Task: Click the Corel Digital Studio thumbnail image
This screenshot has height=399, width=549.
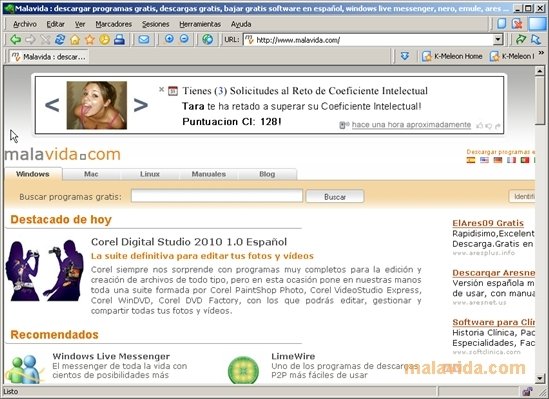Action: click(44, 270)
